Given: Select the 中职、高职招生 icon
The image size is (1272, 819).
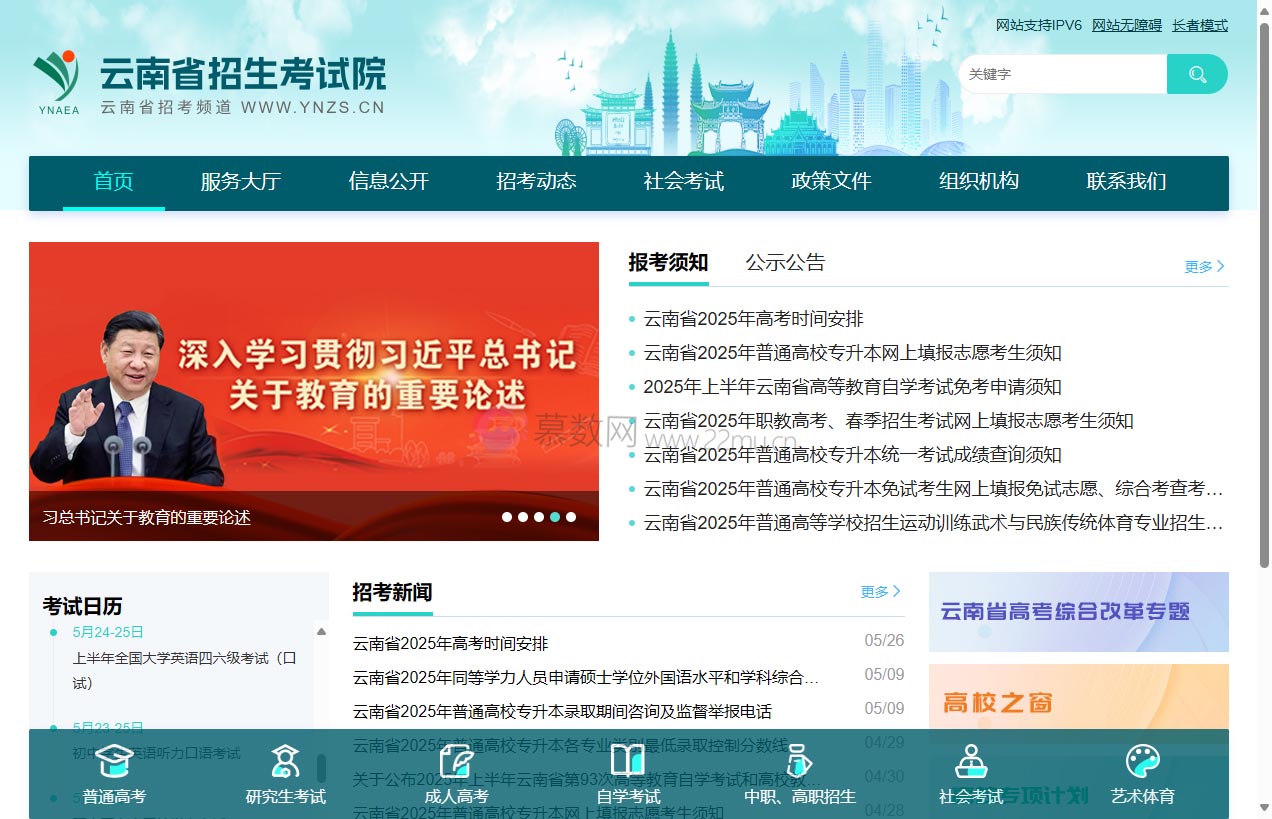Looking at the screenshot, I should 800,762.
